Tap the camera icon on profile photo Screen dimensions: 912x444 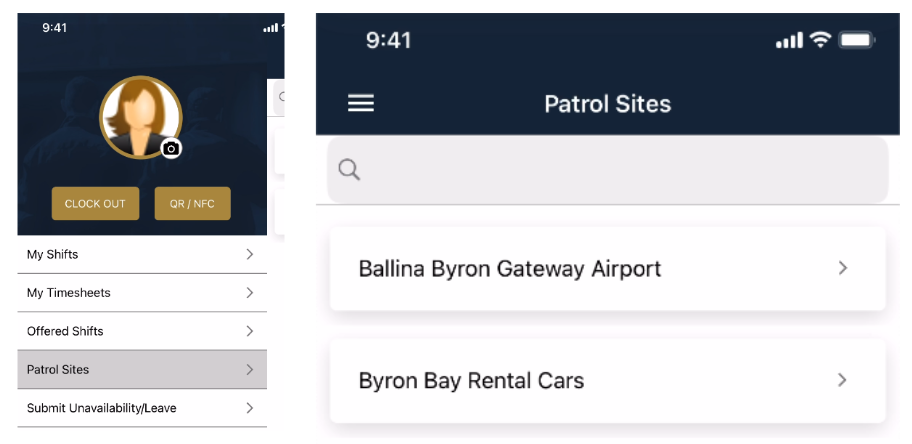[x=171, y=149]
